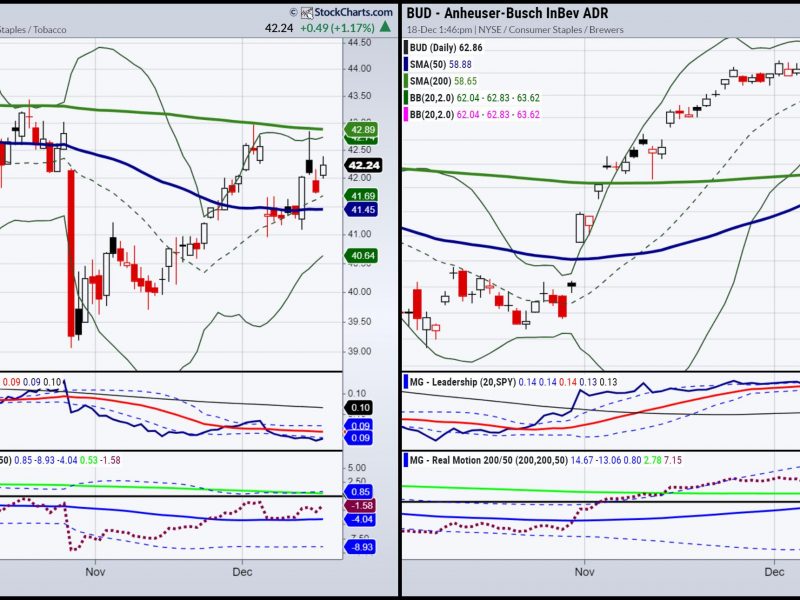Click the 'Nov' date label on left chart

click(x=95, y=572)
